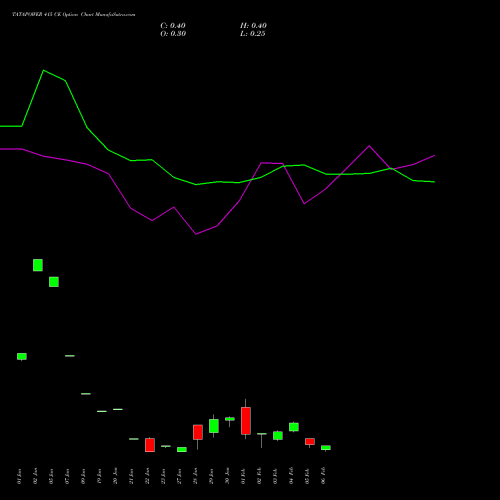Click the green candle above 29 Jan
The height and width of the screenshot is (500, 500).
(214, 426)
